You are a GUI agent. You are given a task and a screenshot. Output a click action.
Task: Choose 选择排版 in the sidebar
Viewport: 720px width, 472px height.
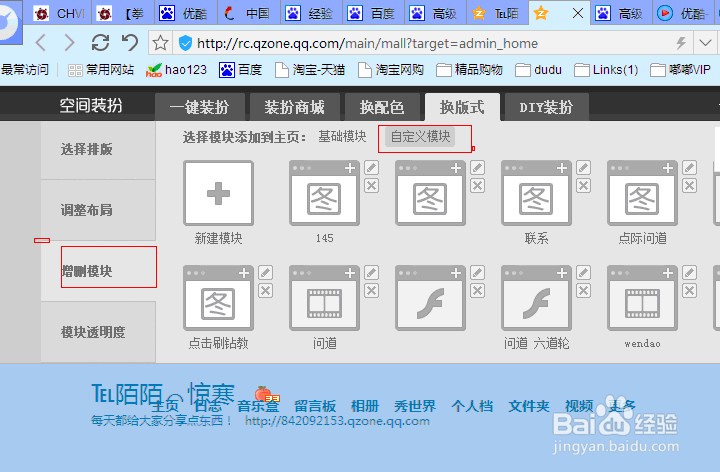tap(98, 150)
